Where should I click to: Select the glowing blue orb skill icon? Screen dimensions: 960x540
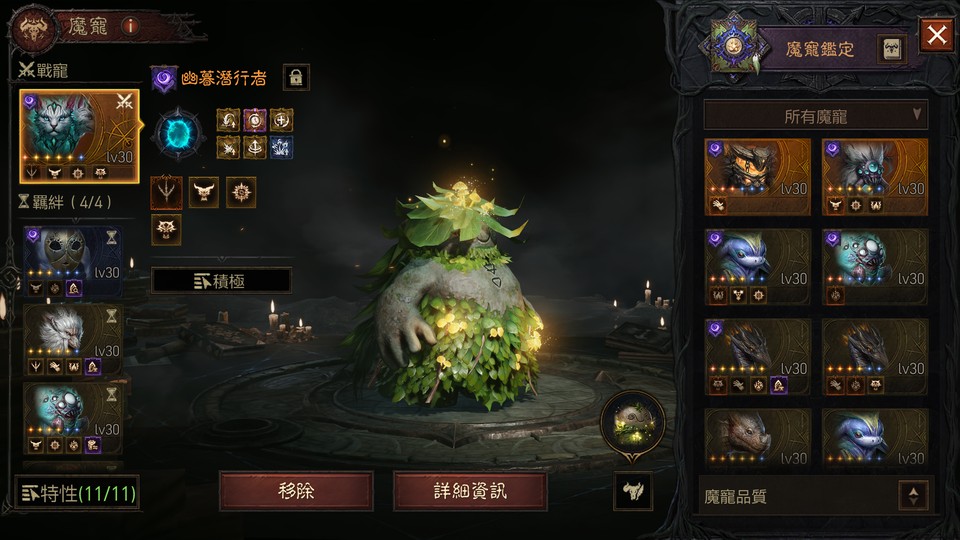tap(178, 133)
